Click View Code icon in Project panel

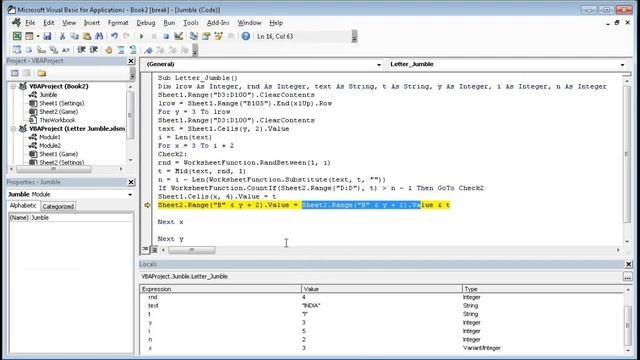click(x=15, y=73)
